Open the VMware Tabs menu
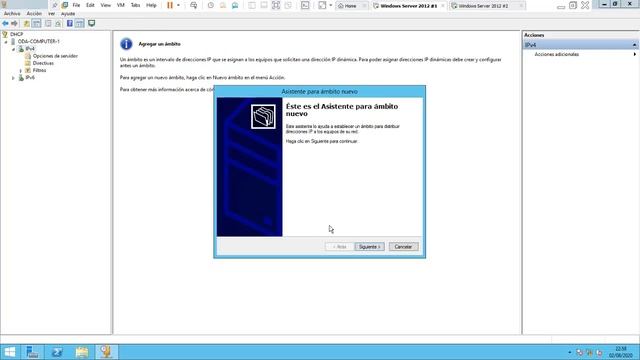This screenshot has height=360, width=640. click(x=135, y=5)
